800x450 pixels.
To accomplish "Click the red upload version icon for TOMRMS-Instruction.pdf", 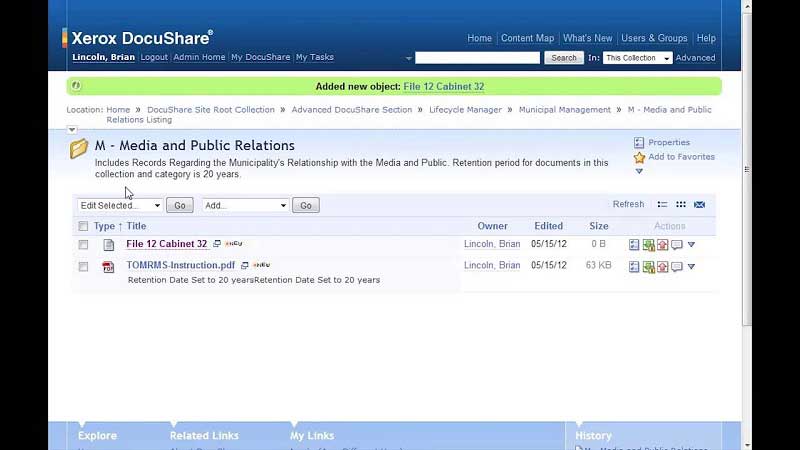I will pos(663,266).
